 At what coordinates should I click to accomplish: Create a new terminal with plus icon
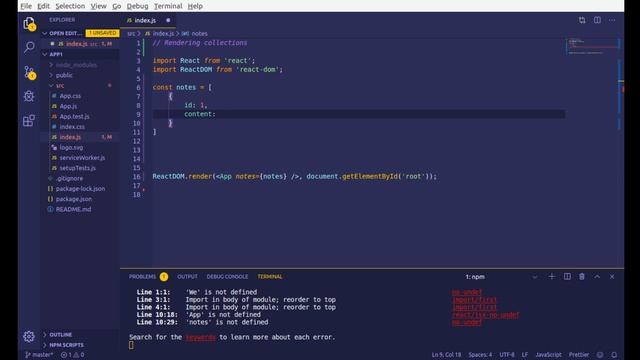(x=551, y=276)
